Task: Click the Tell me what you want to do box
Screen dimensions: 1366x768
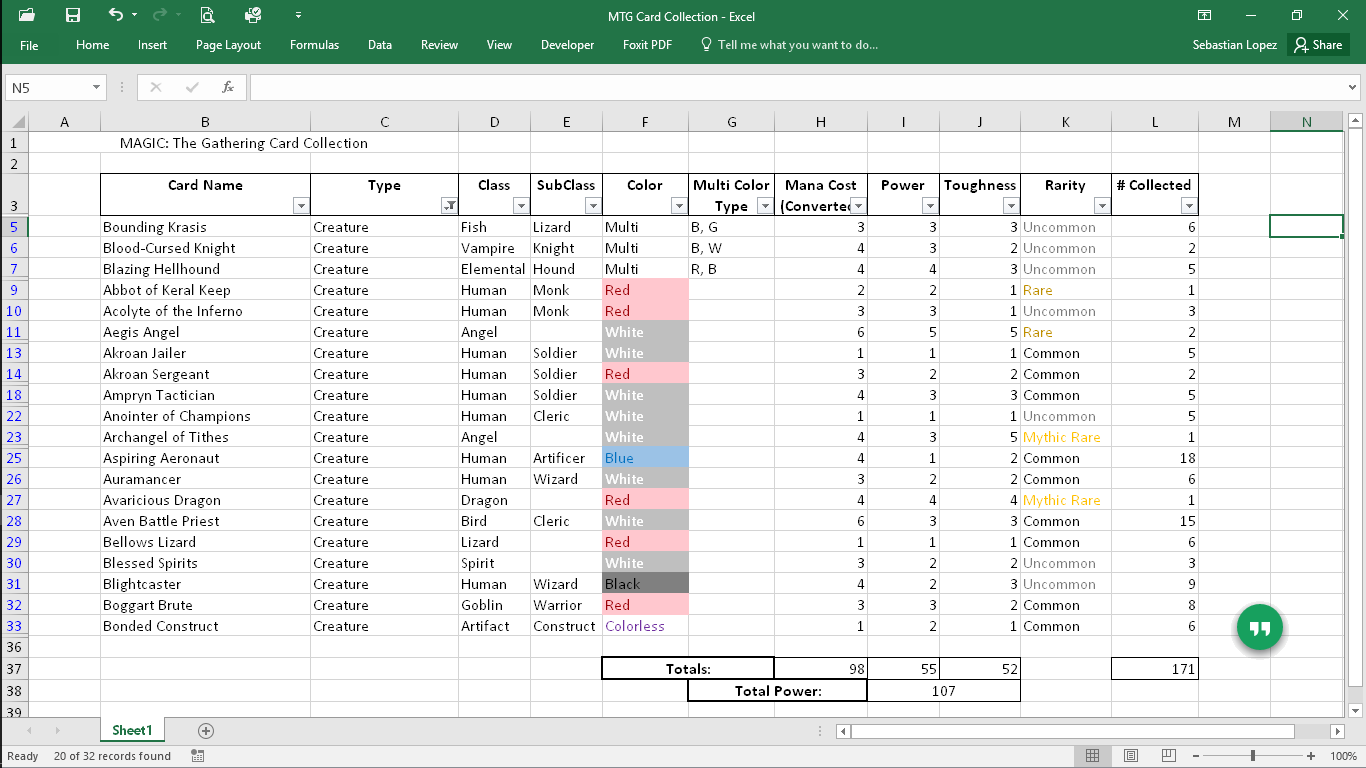Action: [x=788, y=45]
